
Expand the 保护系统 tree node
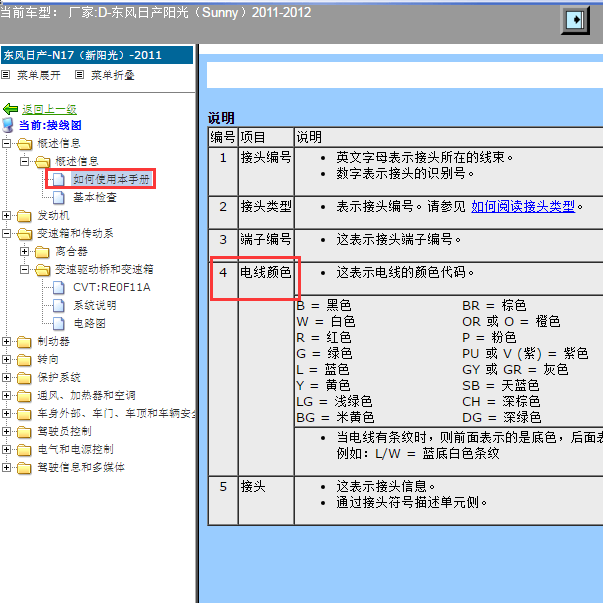click(x=6, y=377)
